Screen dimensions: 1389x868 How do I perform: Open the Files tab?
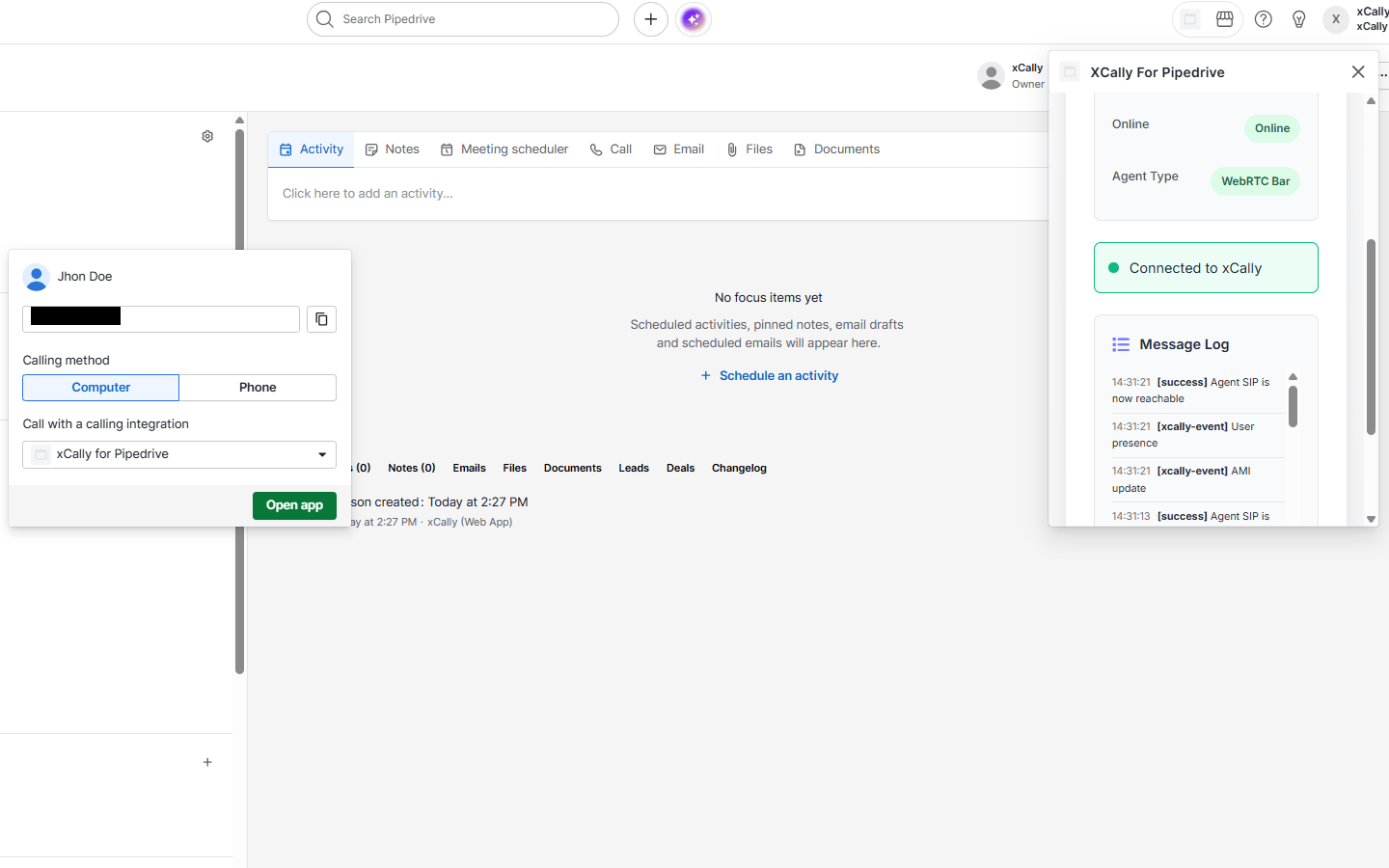[x=749, y=149]
